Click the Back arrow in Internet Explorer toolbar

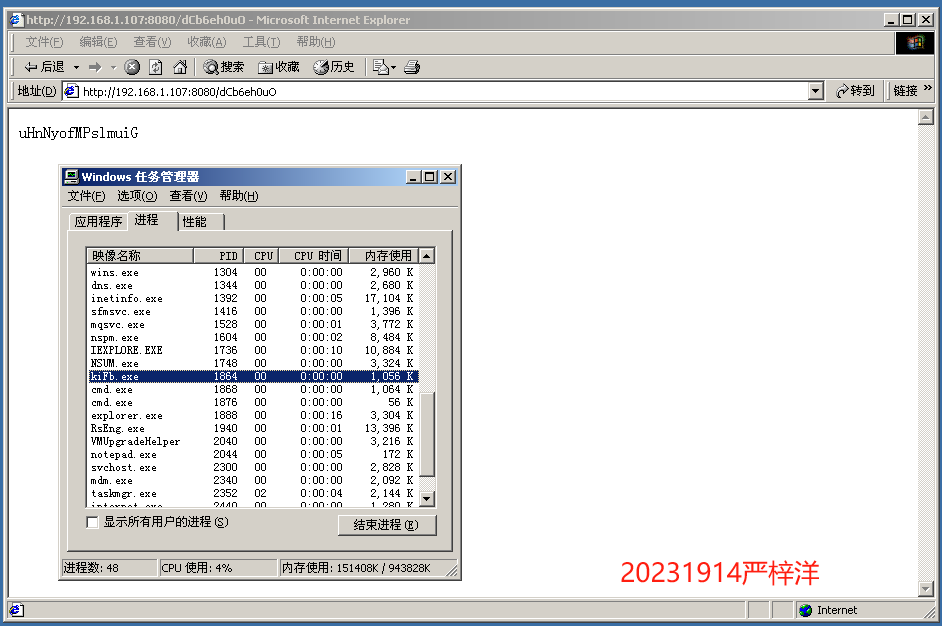[x=44, y=67]
